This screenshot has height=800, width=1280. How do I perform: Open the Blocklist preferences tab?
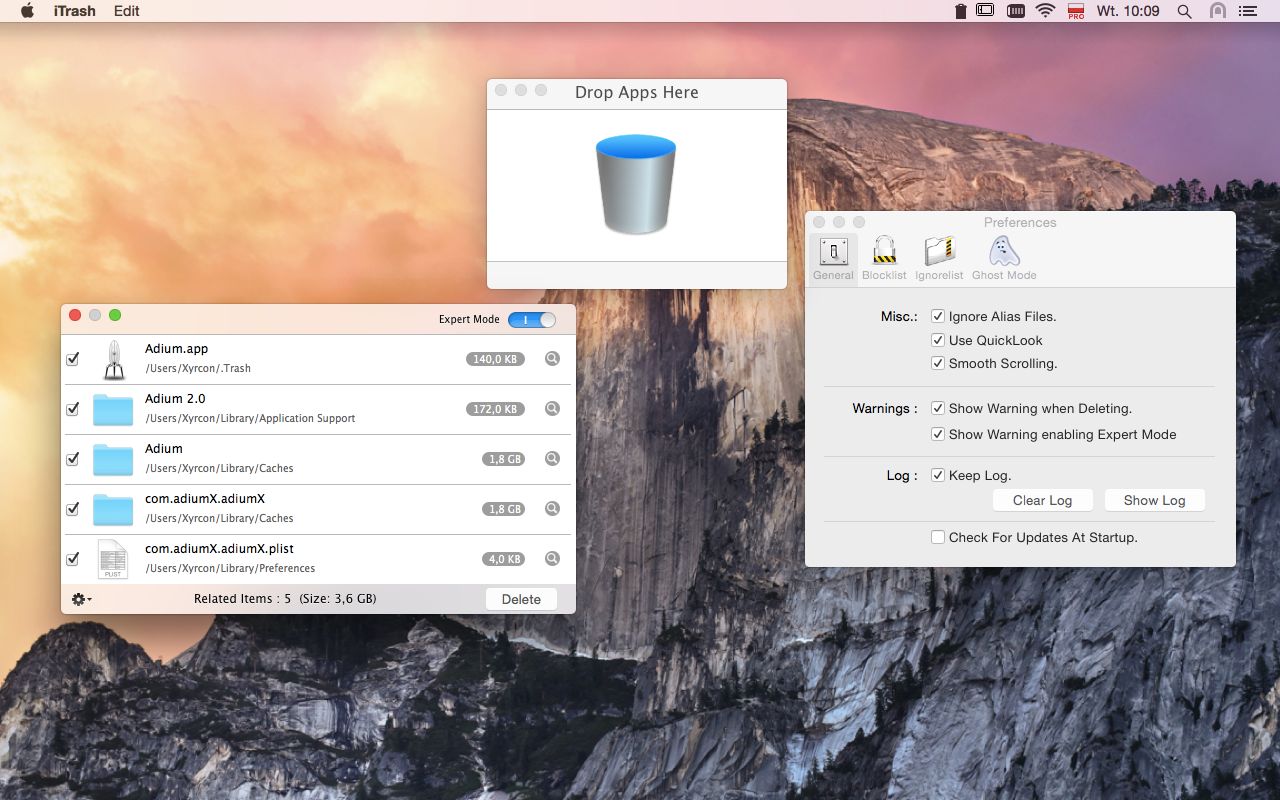coord(884,259)
